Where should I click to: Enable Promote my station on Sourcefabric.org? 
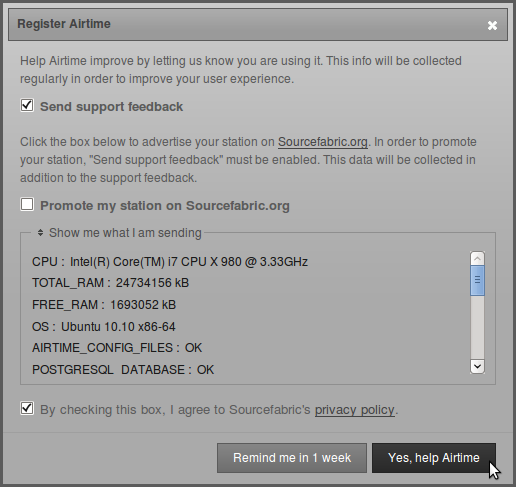click(x=27, y=204)
